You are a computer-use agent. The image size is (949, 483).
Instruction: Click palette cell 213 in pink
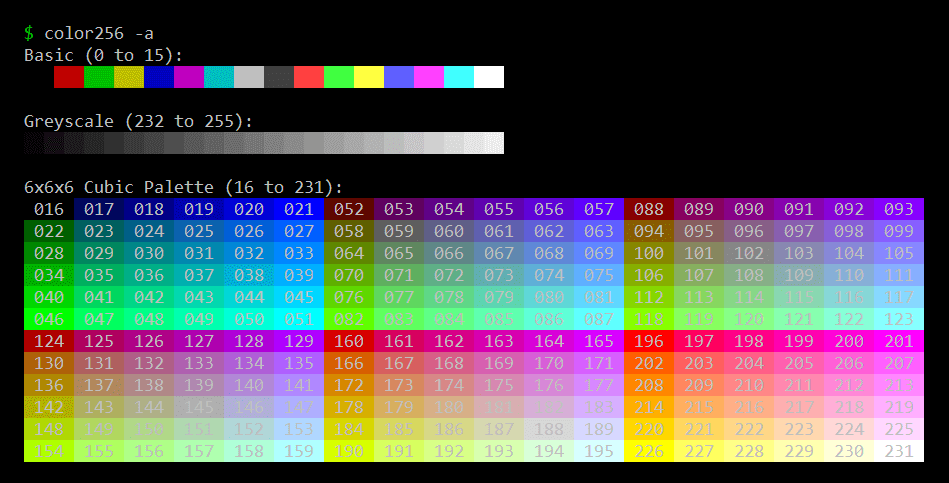[x=899, y=385]
